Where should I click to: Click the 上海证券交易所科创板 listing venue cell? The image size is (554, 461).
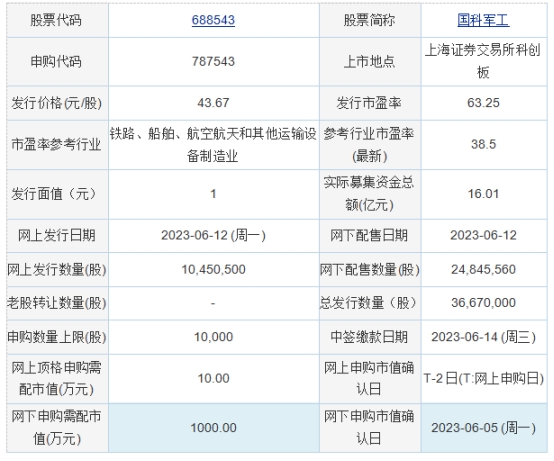(484, 61)
